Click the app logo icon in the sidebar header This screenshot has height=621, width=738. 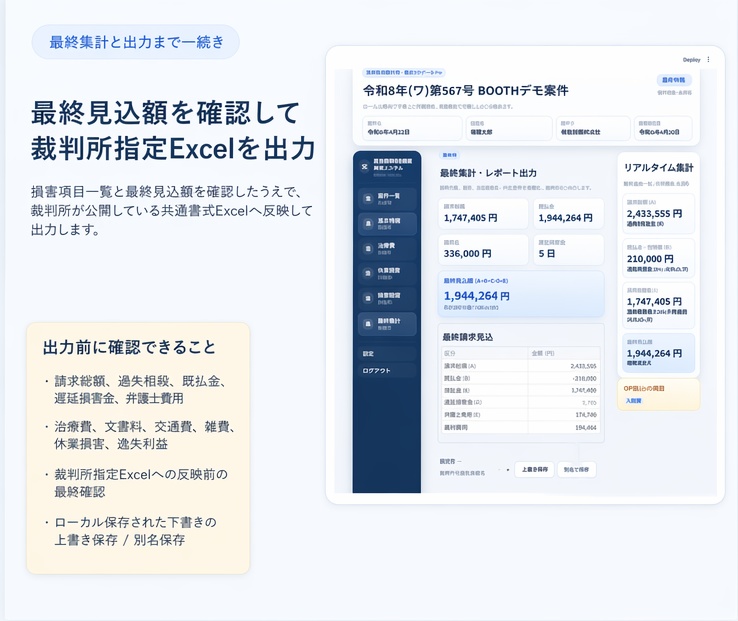(364, 167)
